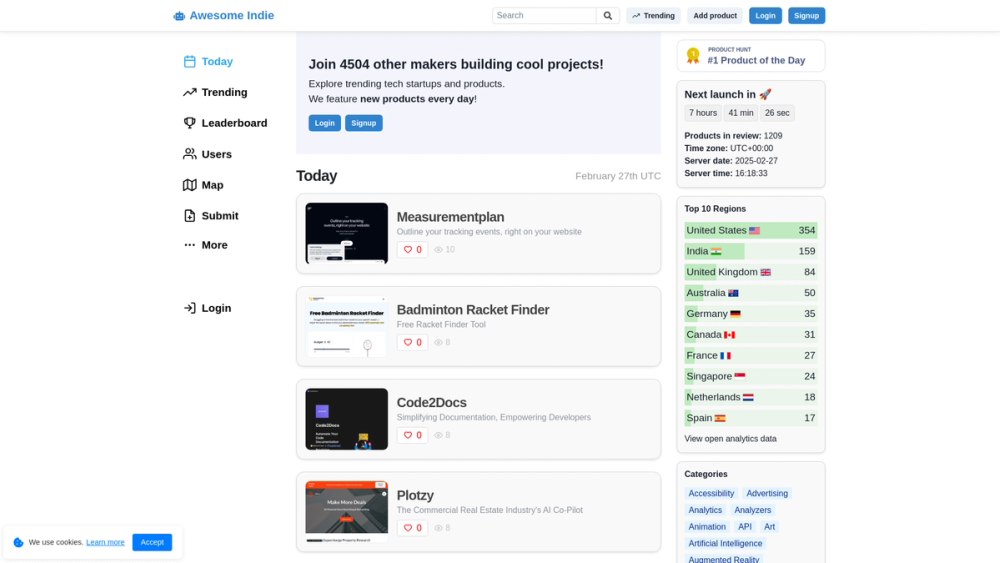Click the Login button in top bar
This screenshot has height=563, width=1000.
[765, 15]
